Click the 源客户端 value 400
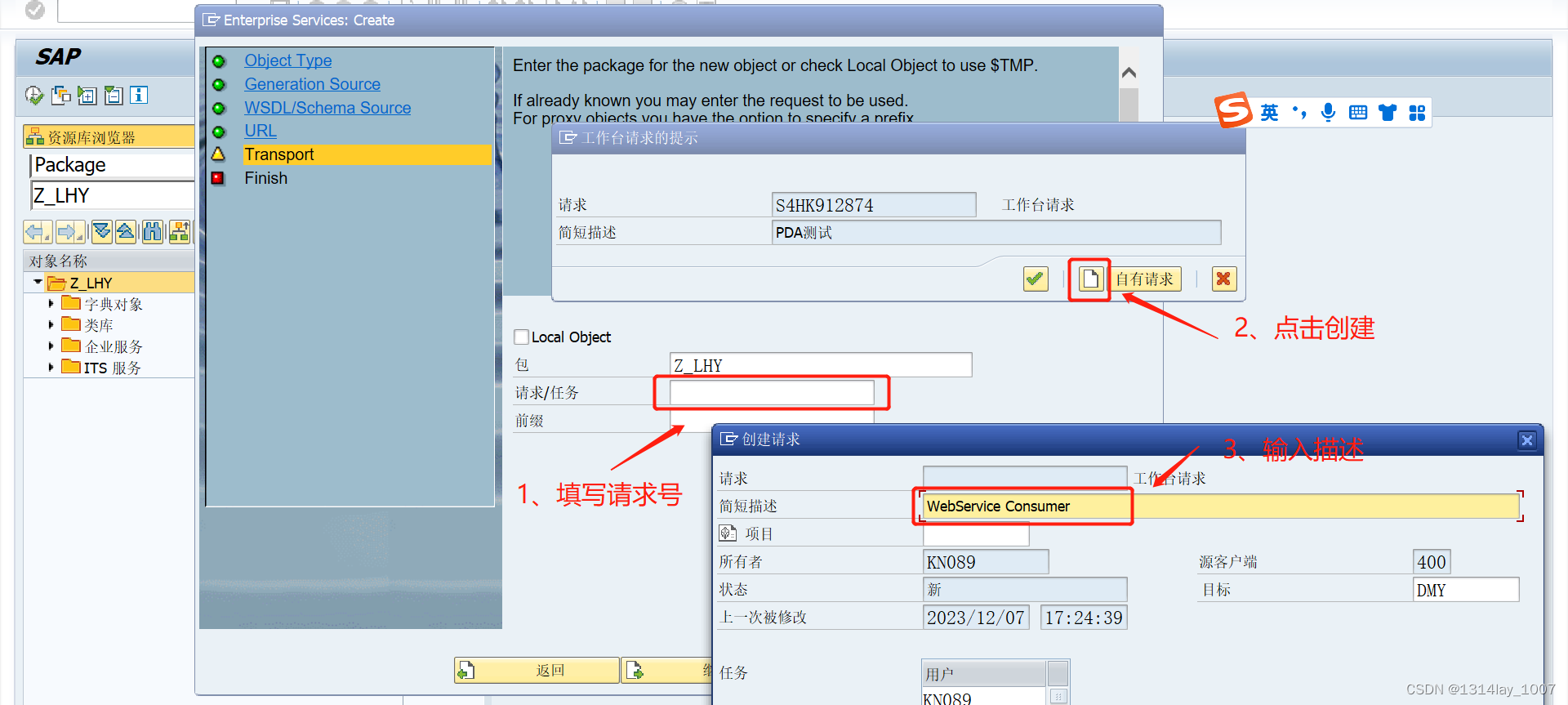Screen dimensions: 1568x705 pyautogui.click(x=1432, y=562)
